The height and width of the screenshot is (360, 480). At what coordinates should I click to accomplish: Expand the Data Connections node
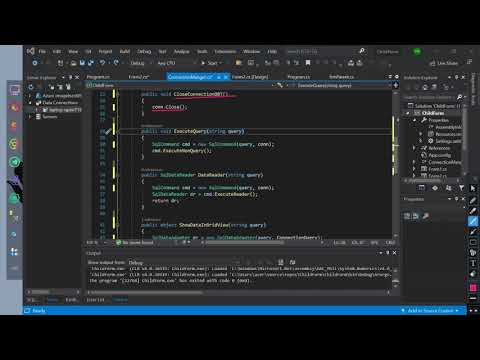point(30,103)
